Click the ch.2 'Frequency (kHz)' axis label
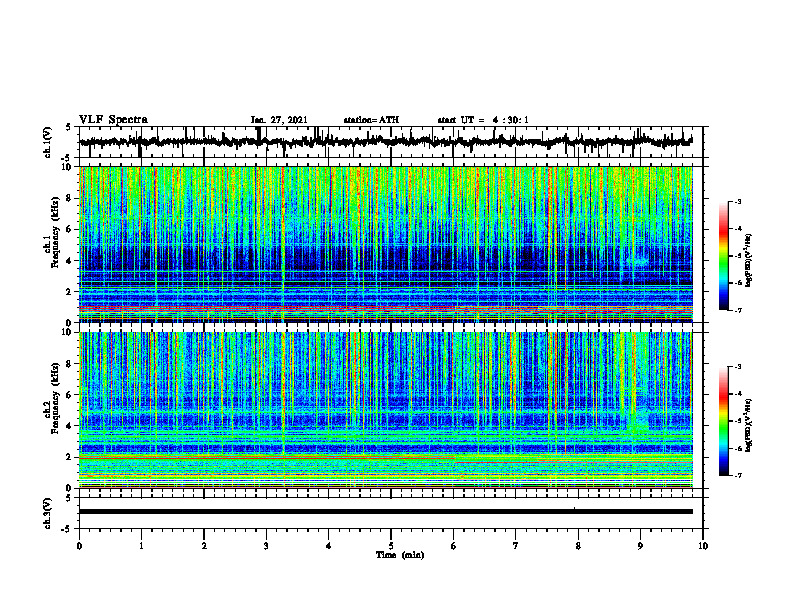792x612 pixels. pos(55,398)
